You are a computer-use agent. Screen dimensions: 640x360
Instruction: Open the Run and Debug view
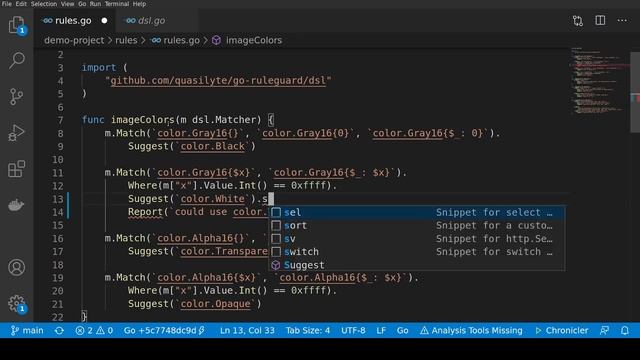click(16, 133)
